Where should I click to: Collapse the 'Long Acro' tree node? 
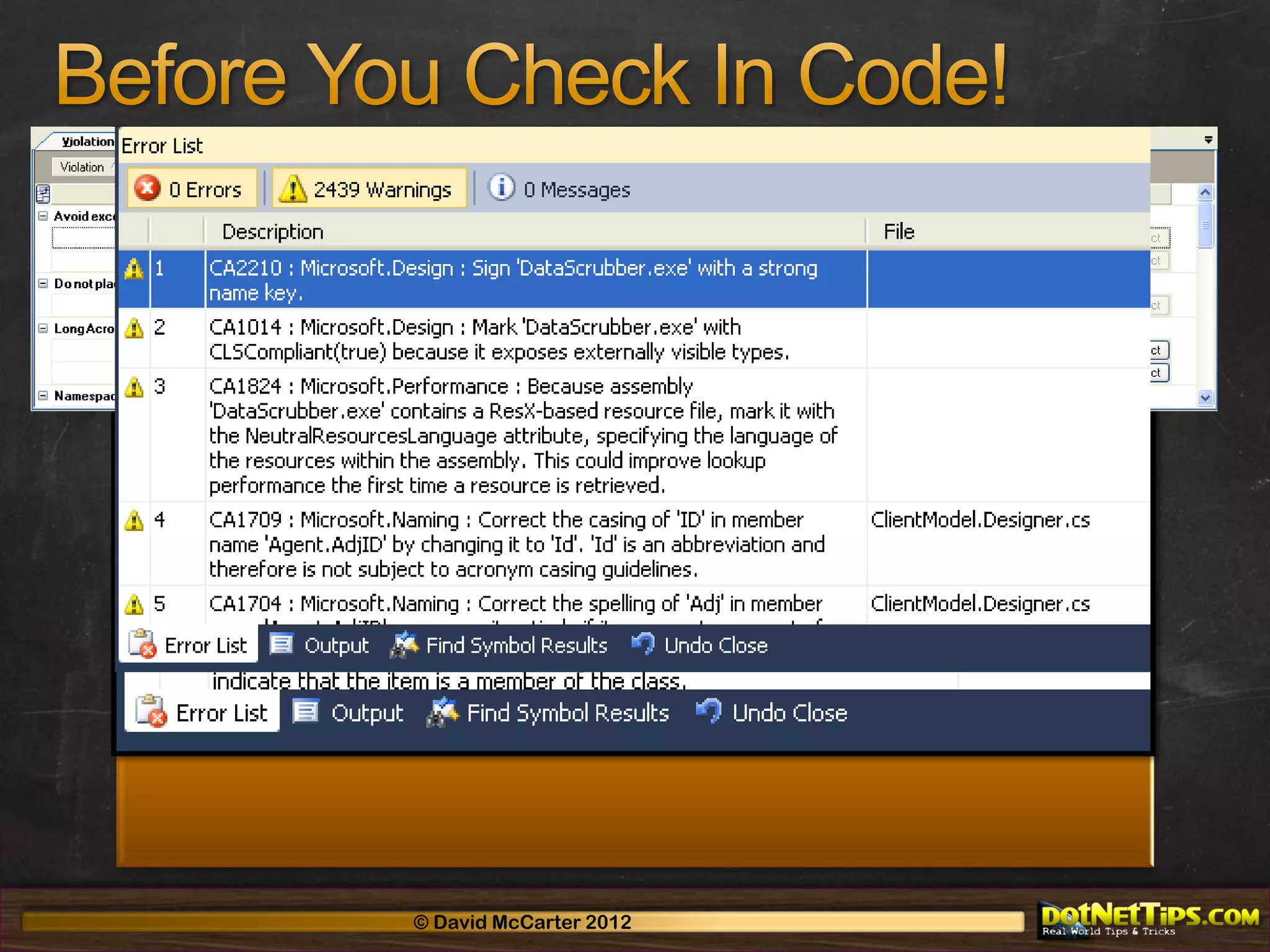pos(43,328)
